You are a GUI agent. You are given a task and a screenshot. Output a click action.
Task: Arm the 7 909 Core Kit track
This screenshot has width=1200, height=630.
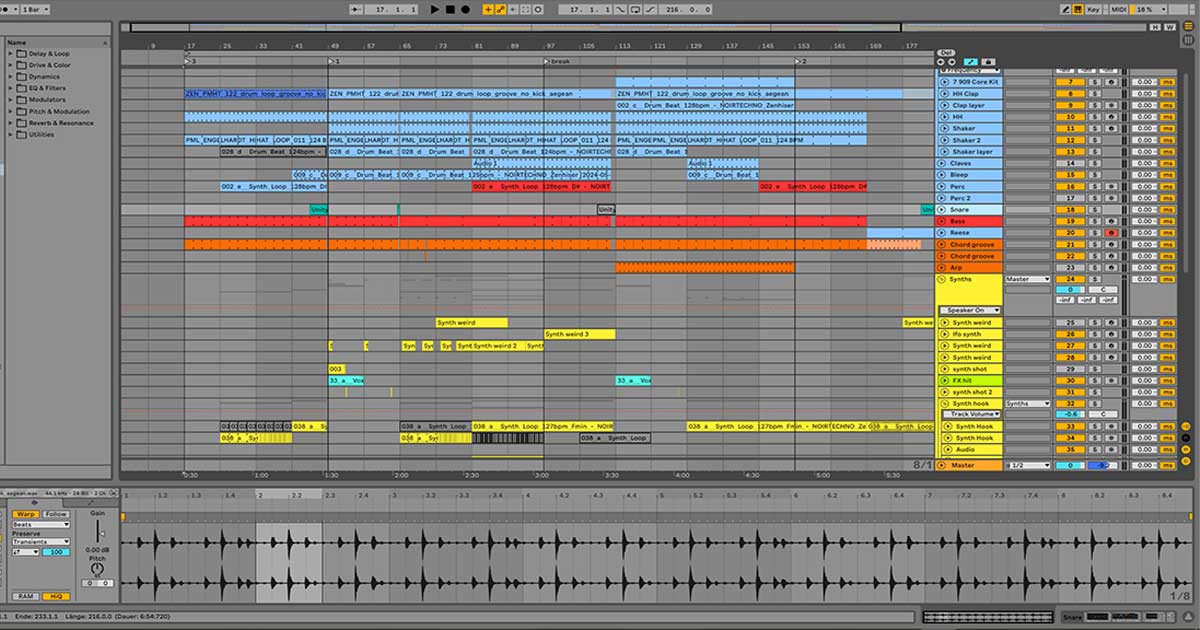coord(1110,82)
